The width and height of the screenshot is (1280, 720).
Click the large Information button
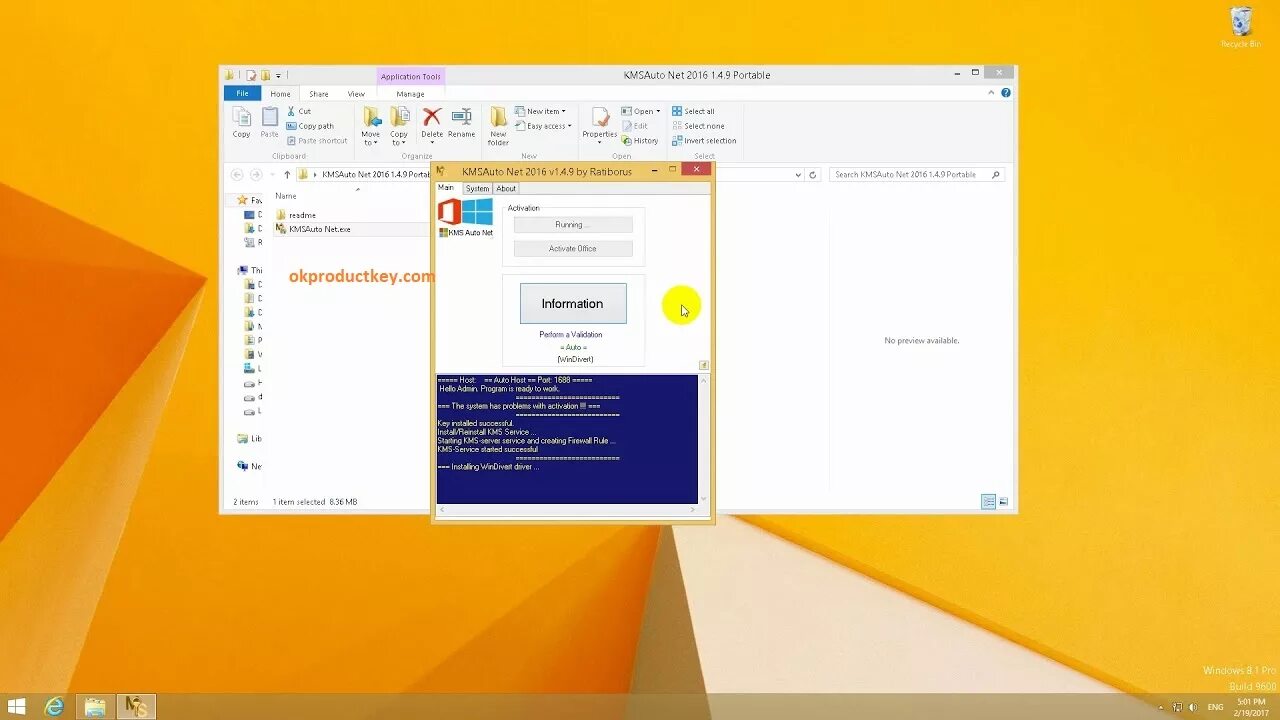click(x=573, y=303)
